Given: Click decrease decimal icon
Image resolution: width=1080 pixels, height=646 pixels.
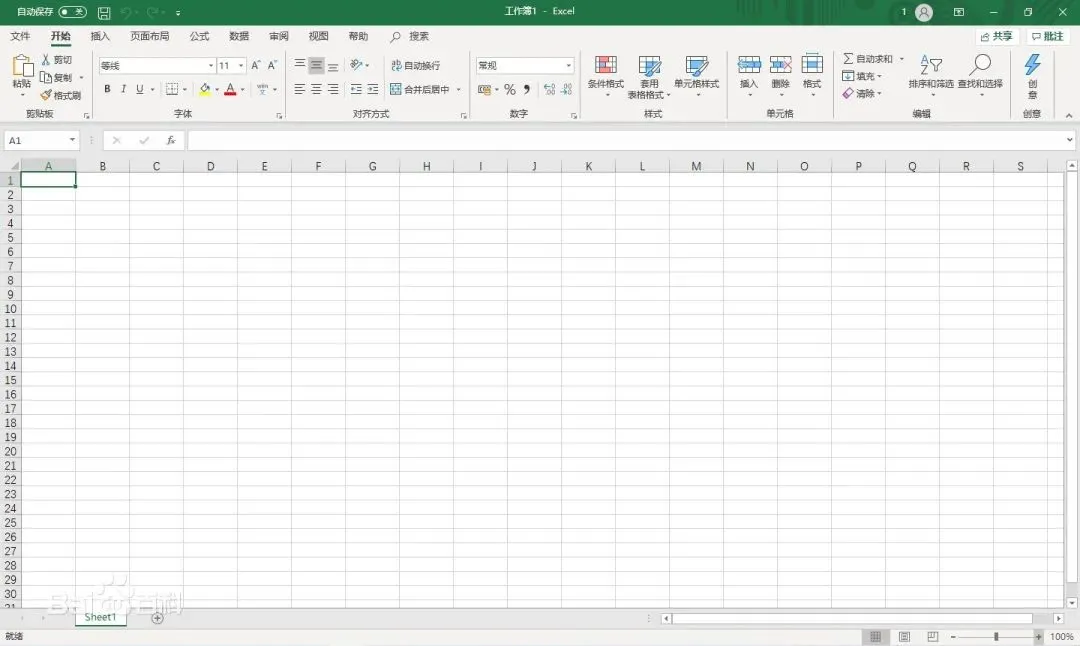Looking at the screenshot, I should pos(566,90).
